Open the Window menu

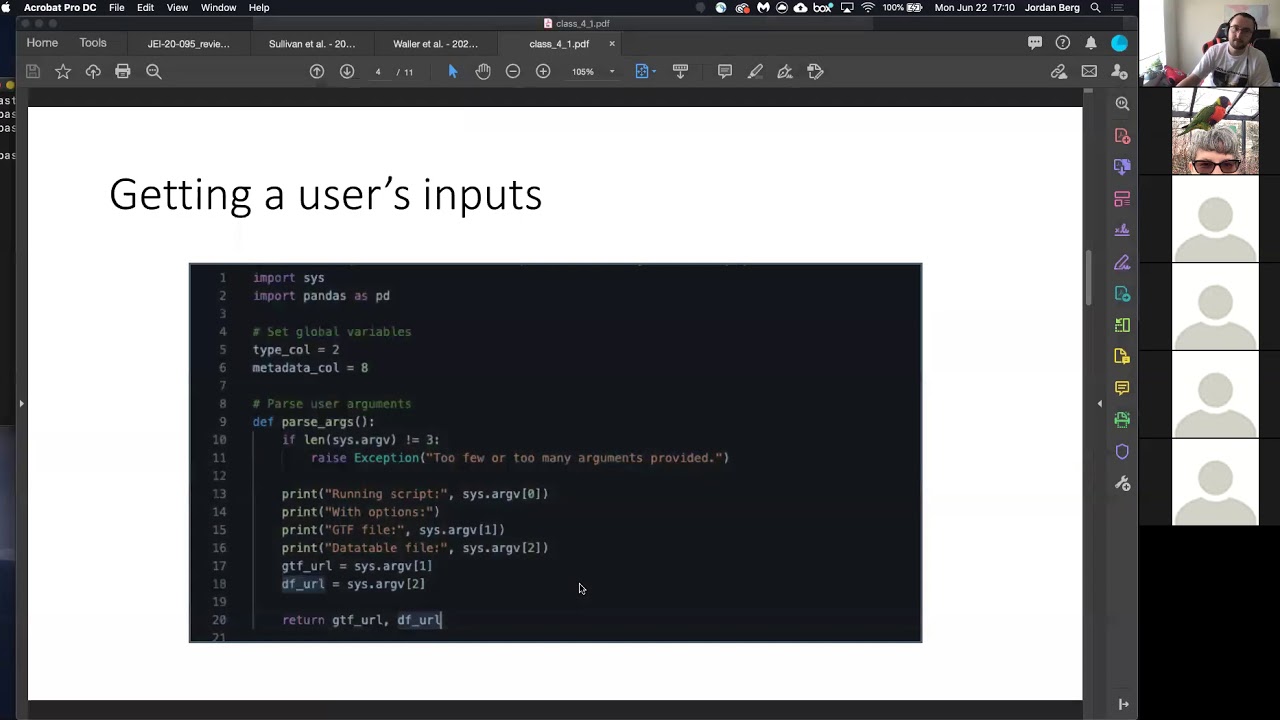[x=218, y=7]
